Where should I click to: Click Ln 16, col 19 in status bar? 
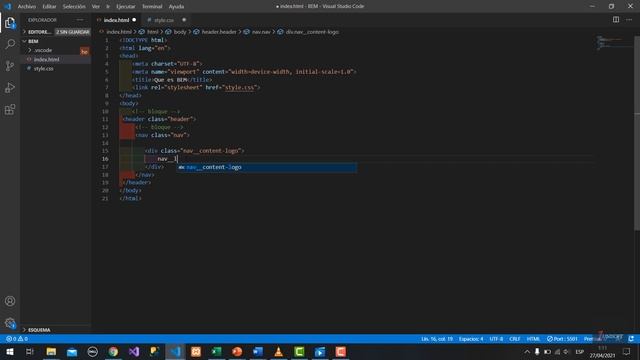pyautogui.click(x=437, y=339)
